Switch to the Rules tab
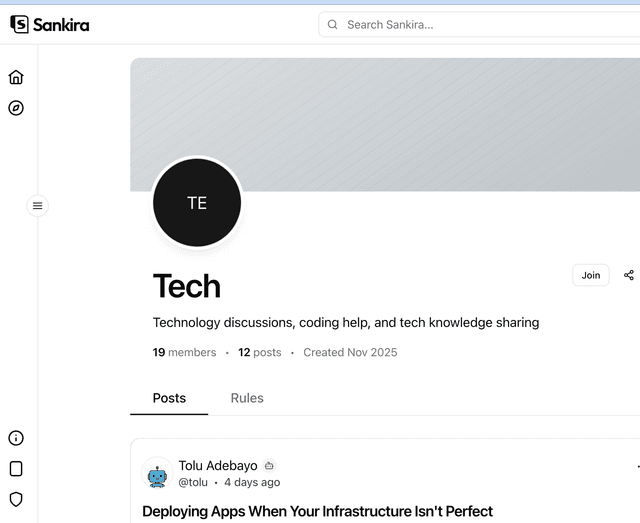The height and width of the screenshot is (523, 640). [x=247, y=398]
